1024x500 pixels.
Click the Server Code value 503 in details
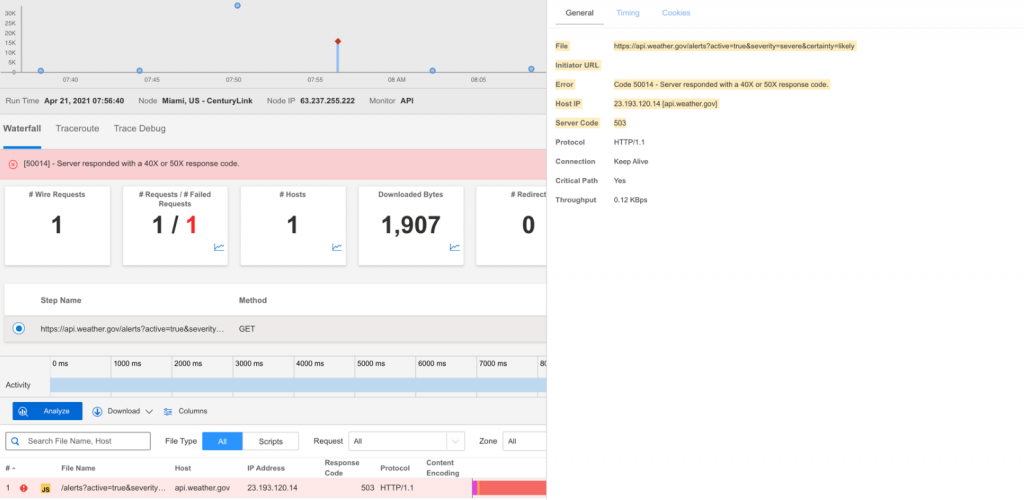[620, 123]
